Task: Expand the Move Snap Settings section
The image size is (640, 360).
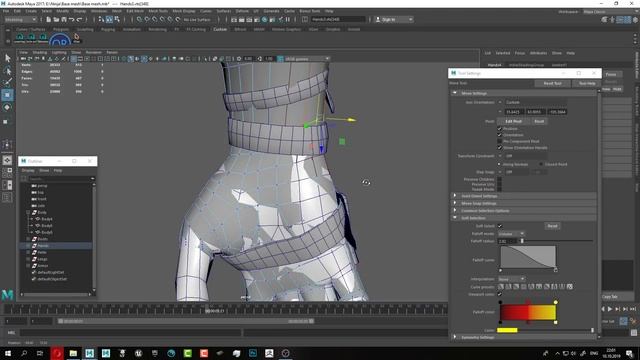Action: pos(455,203)
